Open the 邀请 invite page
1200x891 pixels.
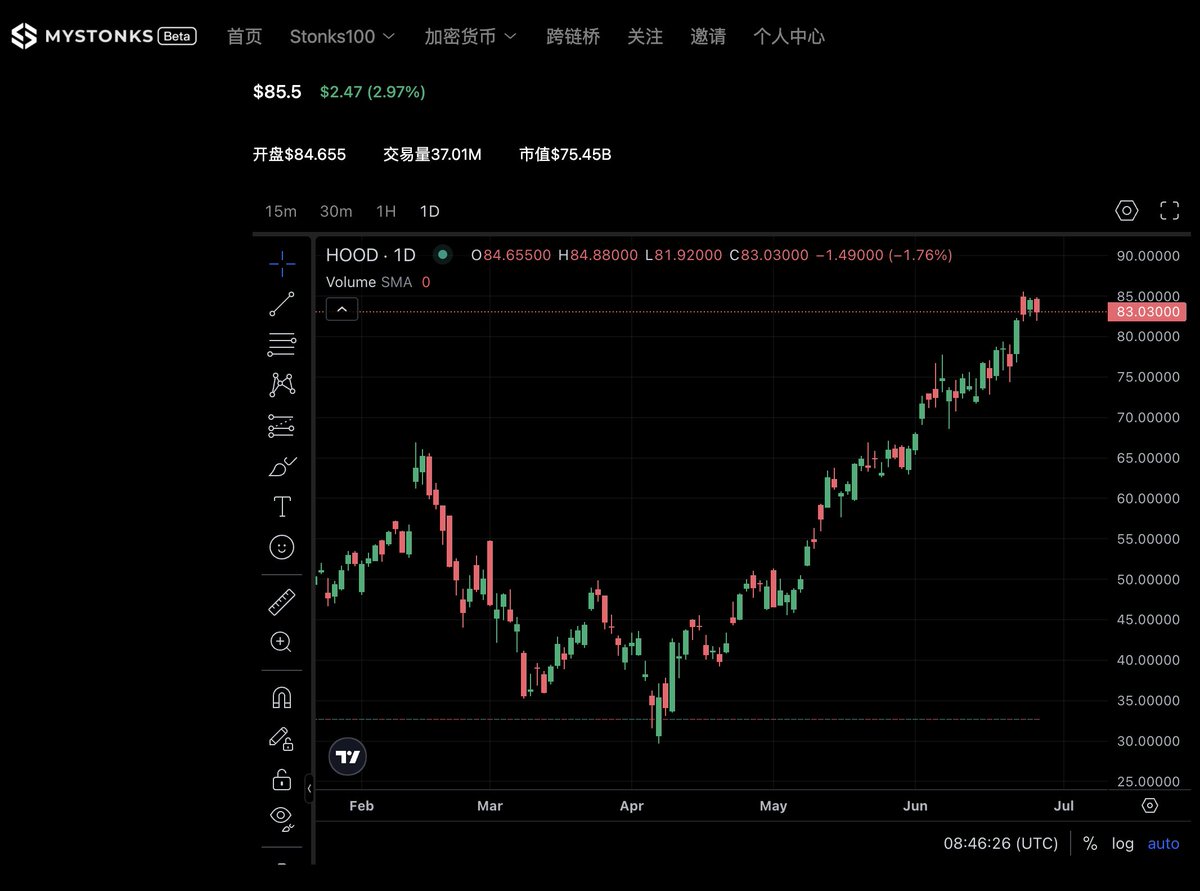tap(708, 36)
